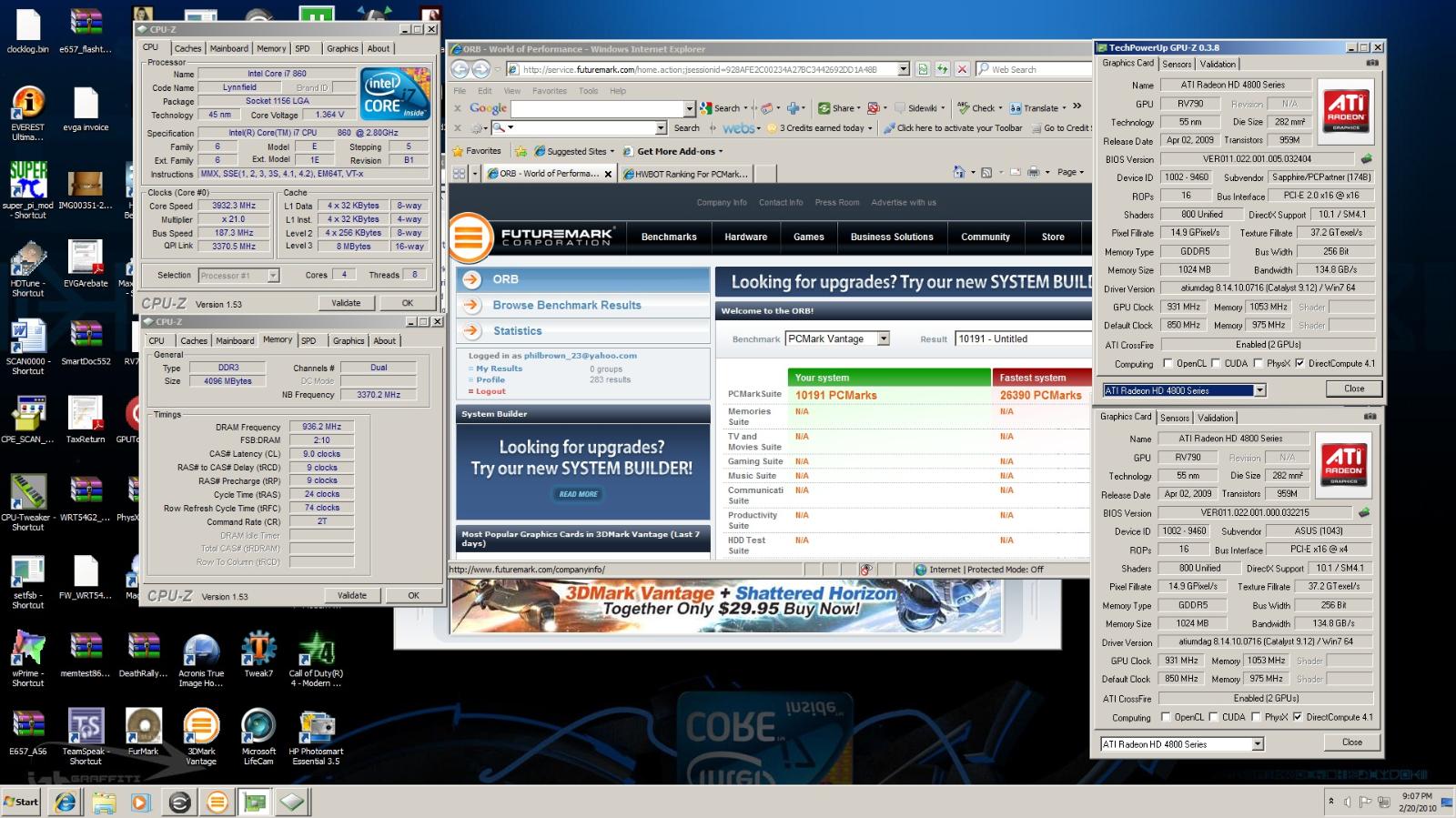
Task: Click GPU-Z screenshot camera icon in top window
Action: [1371, 64]
